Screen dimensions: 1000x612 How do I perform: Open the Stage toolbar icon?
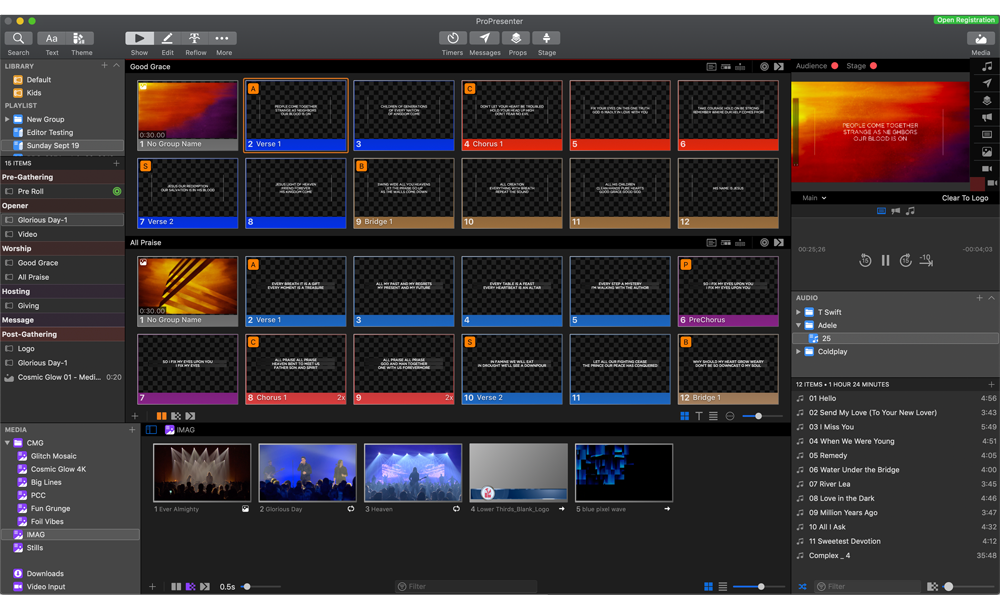(546, 39)
